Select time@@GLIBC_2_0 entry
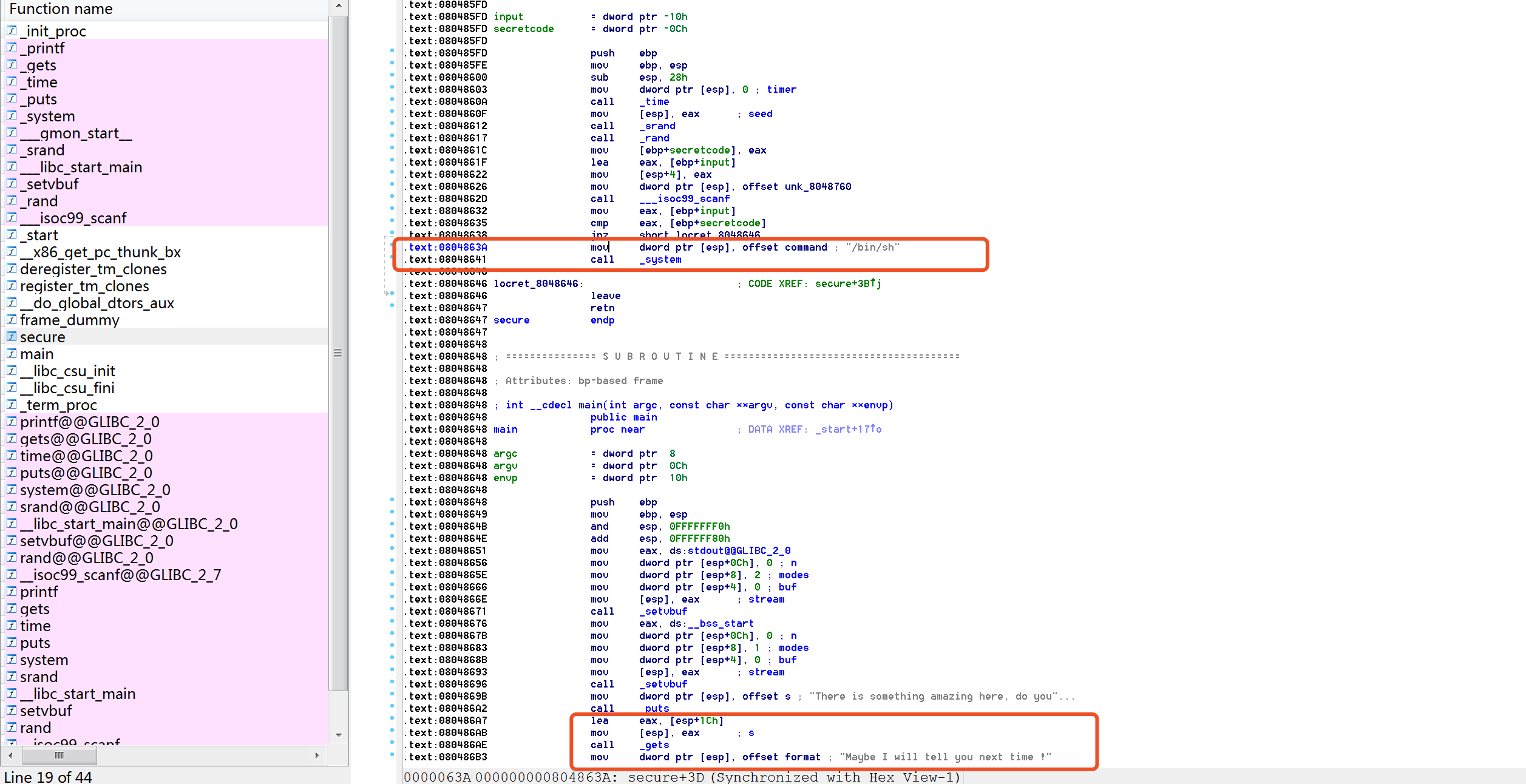The width and height of the screenshot is (1526, 784). (x=86, y=456)
